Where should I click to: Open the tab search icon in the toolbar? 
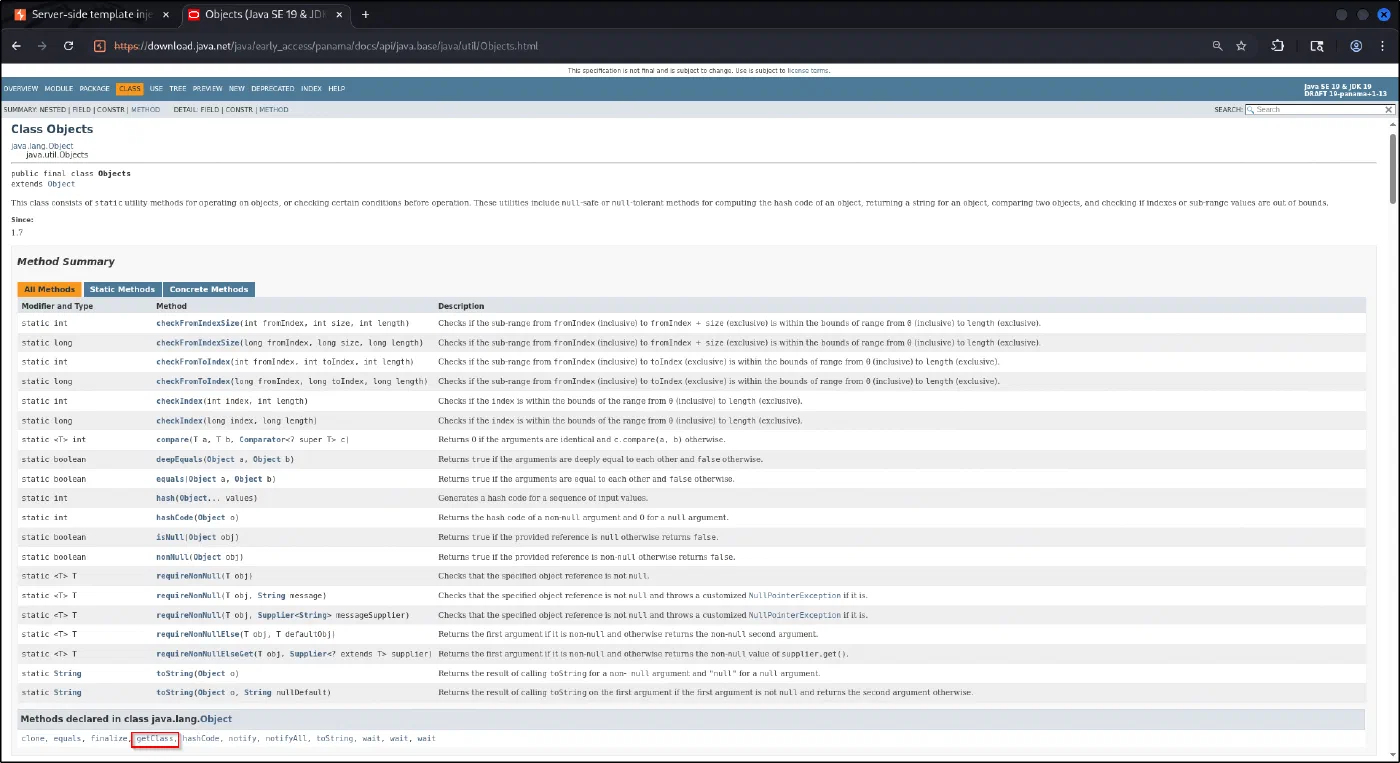point(1317,46)
